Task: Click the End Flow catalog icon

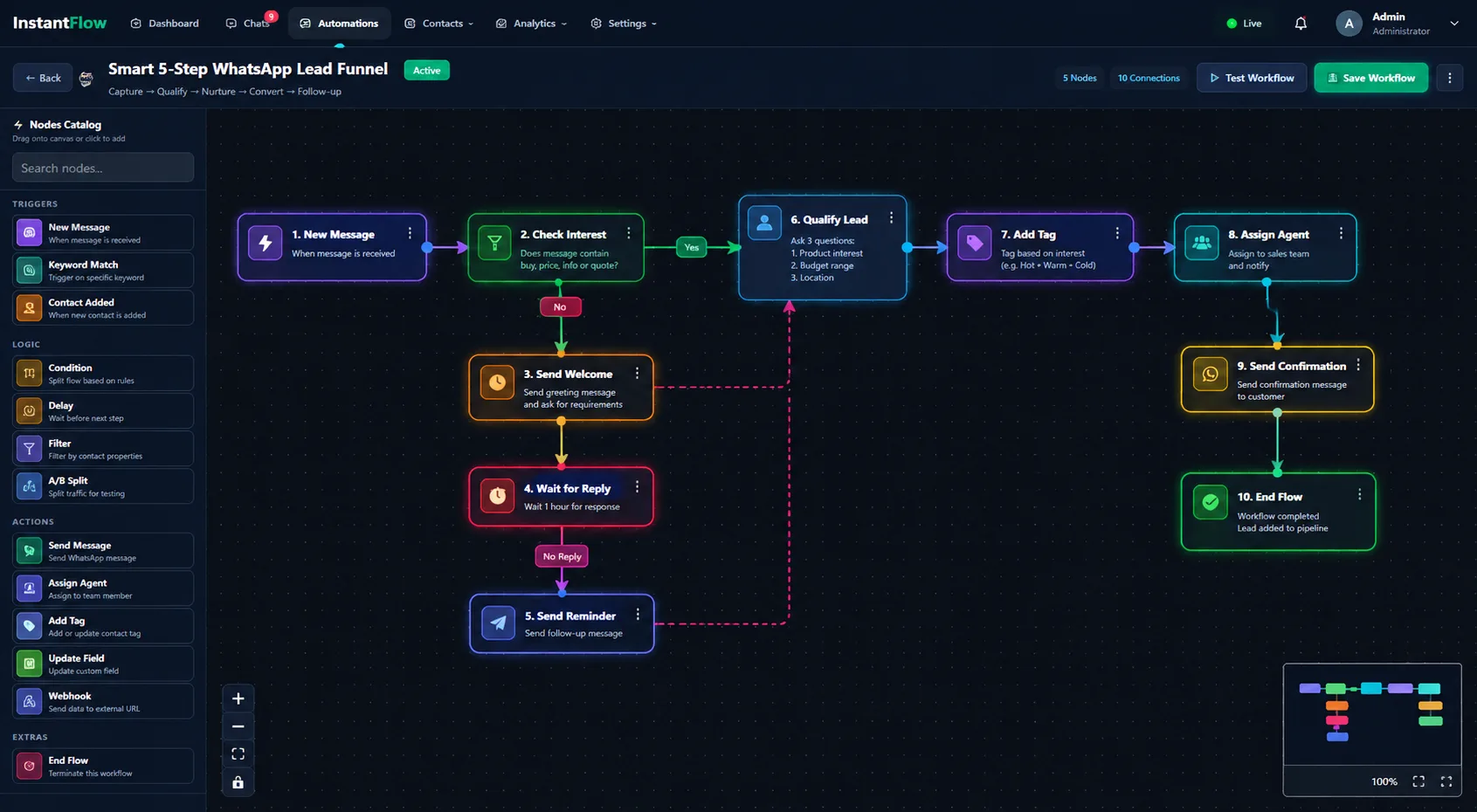Action: click(x=29, y=767)
